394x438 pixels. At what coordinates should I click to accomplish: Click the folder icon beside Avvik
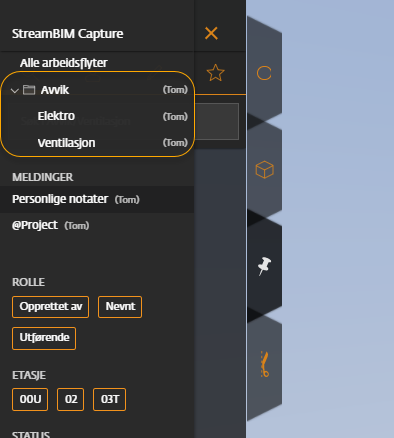click(29, 90)
